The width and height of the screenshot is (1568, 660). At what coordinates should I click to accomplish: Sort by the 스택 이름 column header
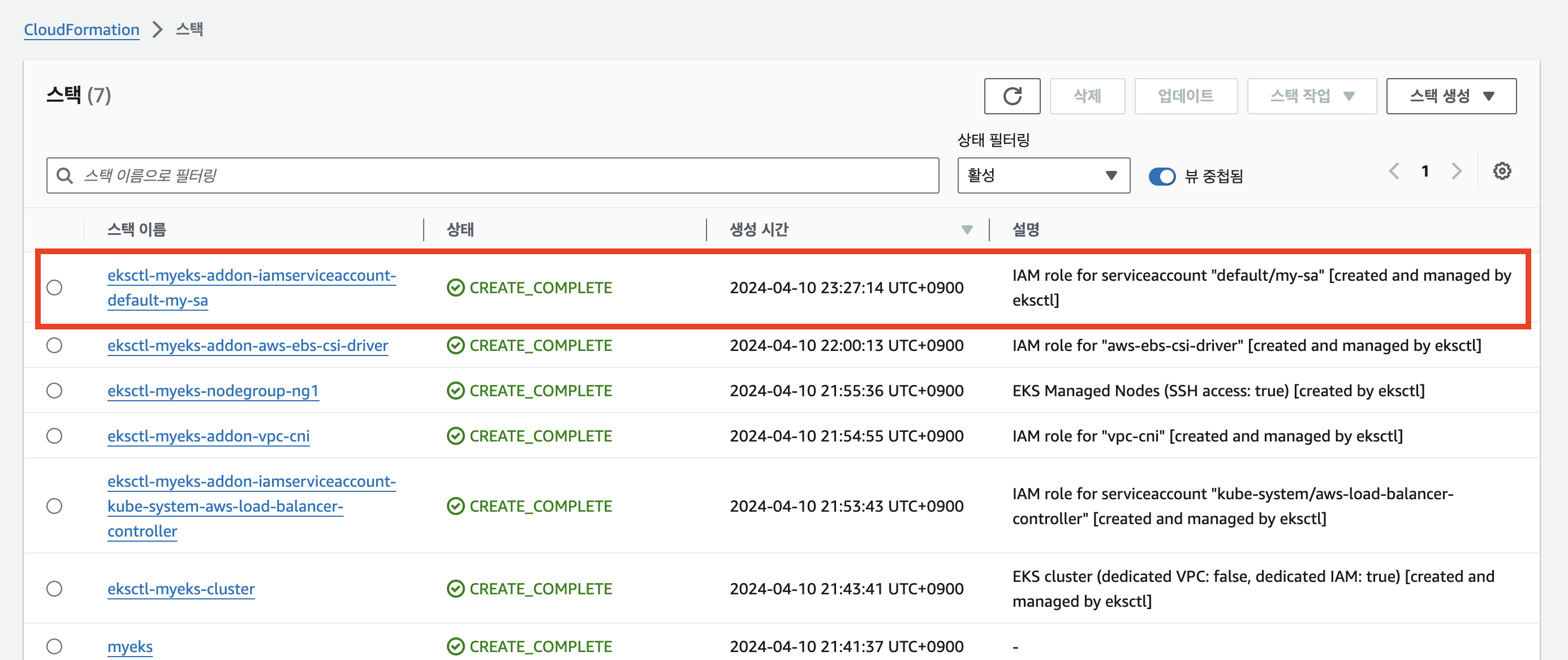point(136,230)
